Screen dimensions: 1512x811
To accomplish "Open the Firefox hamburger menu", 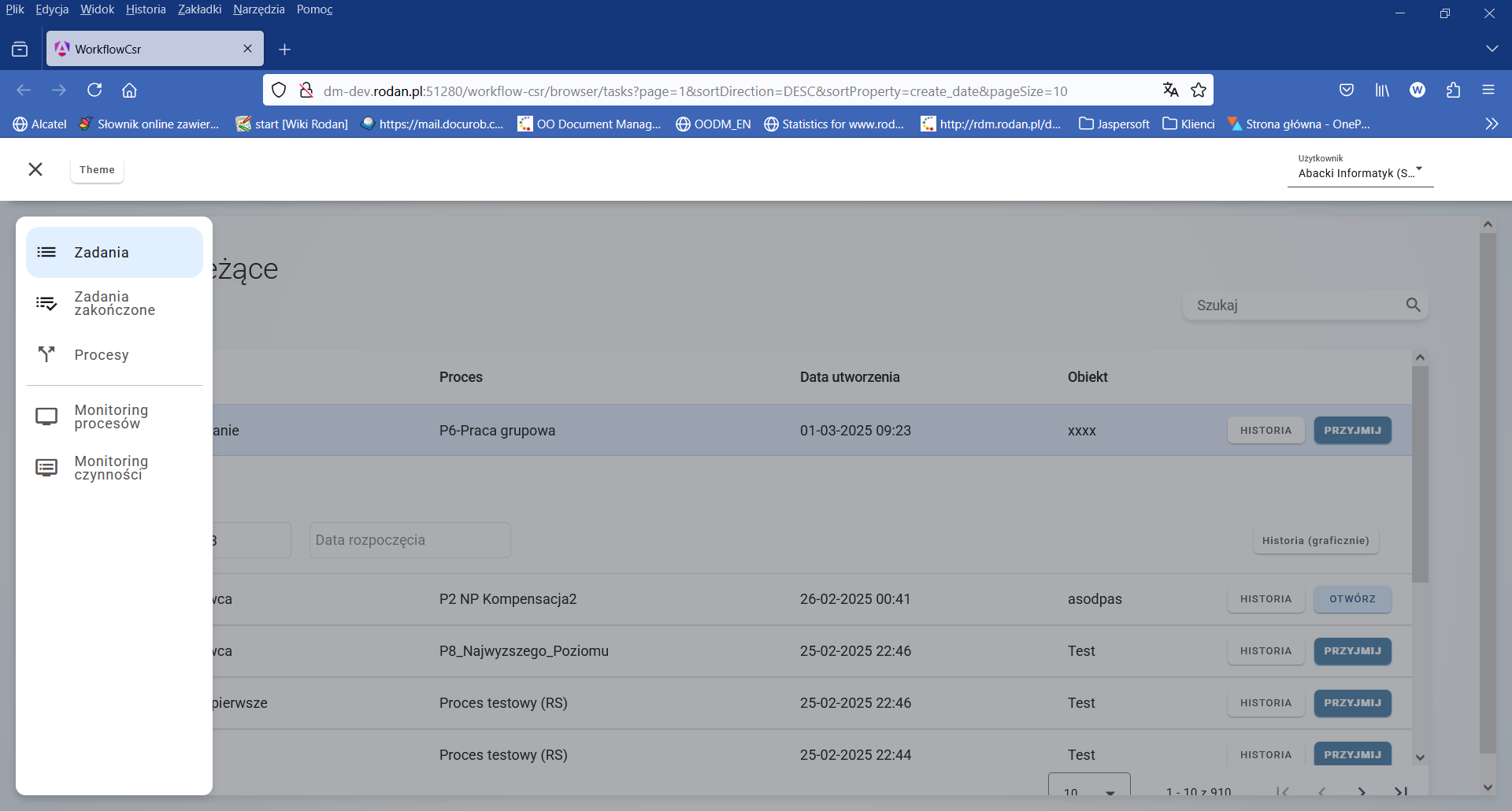I will point(1488,90).
